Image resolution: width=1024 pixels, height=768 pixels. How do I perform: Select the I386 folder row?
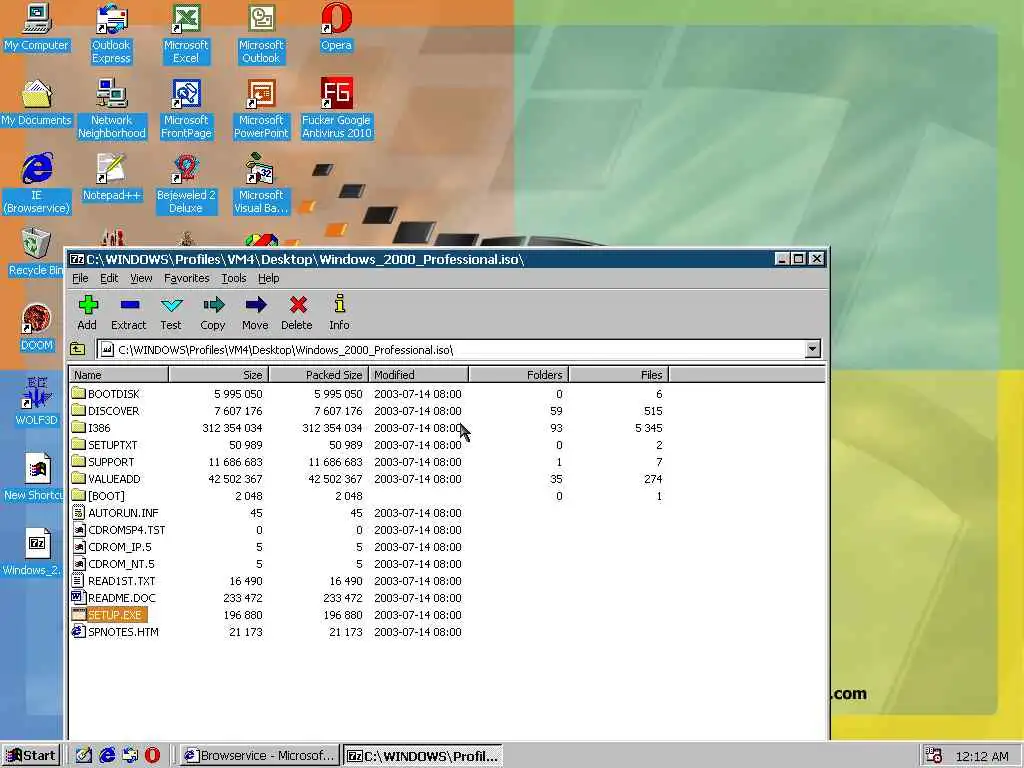367,428
